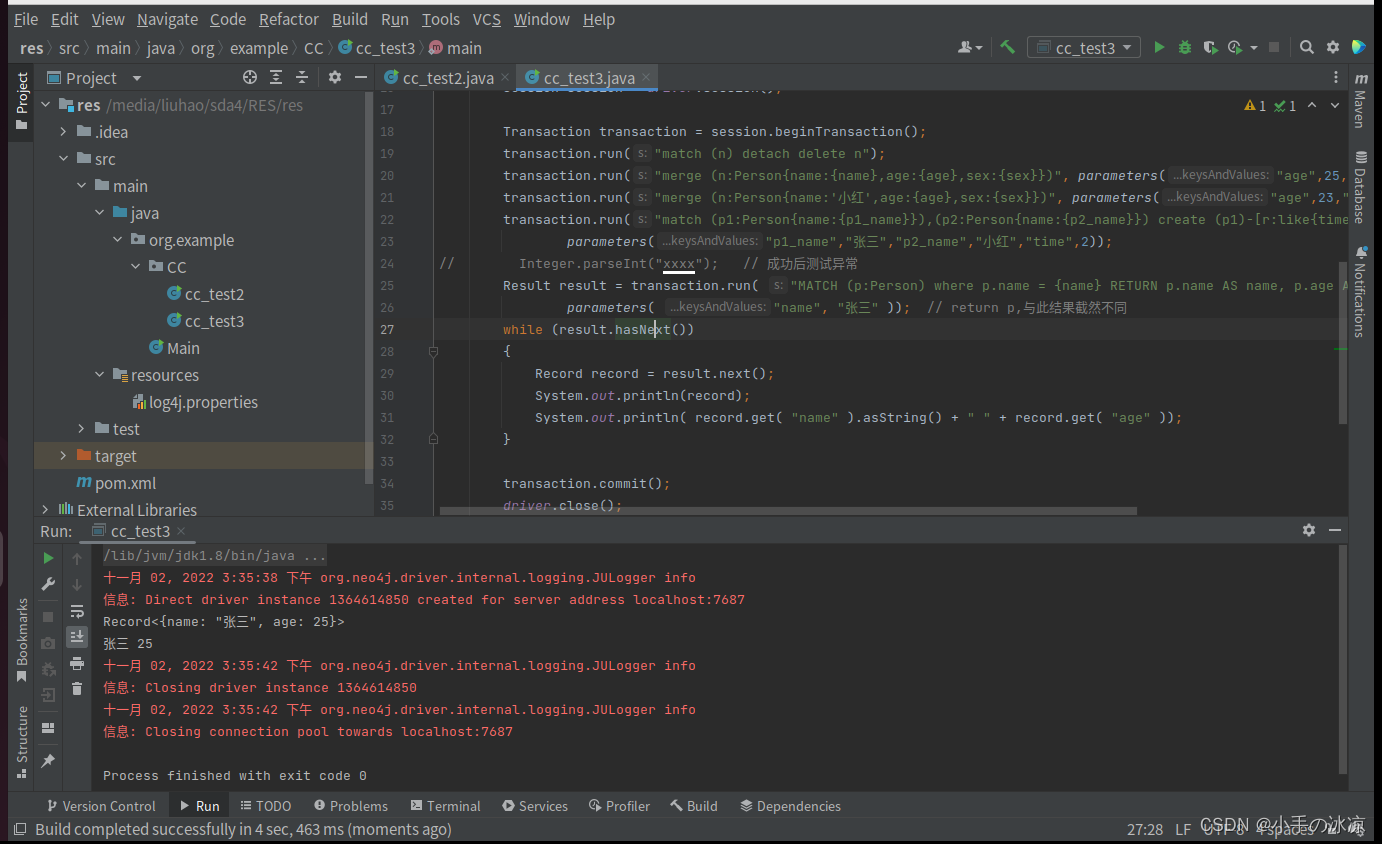Click the editor horizontal scrollbar
1382x844 pixels.
788,511
